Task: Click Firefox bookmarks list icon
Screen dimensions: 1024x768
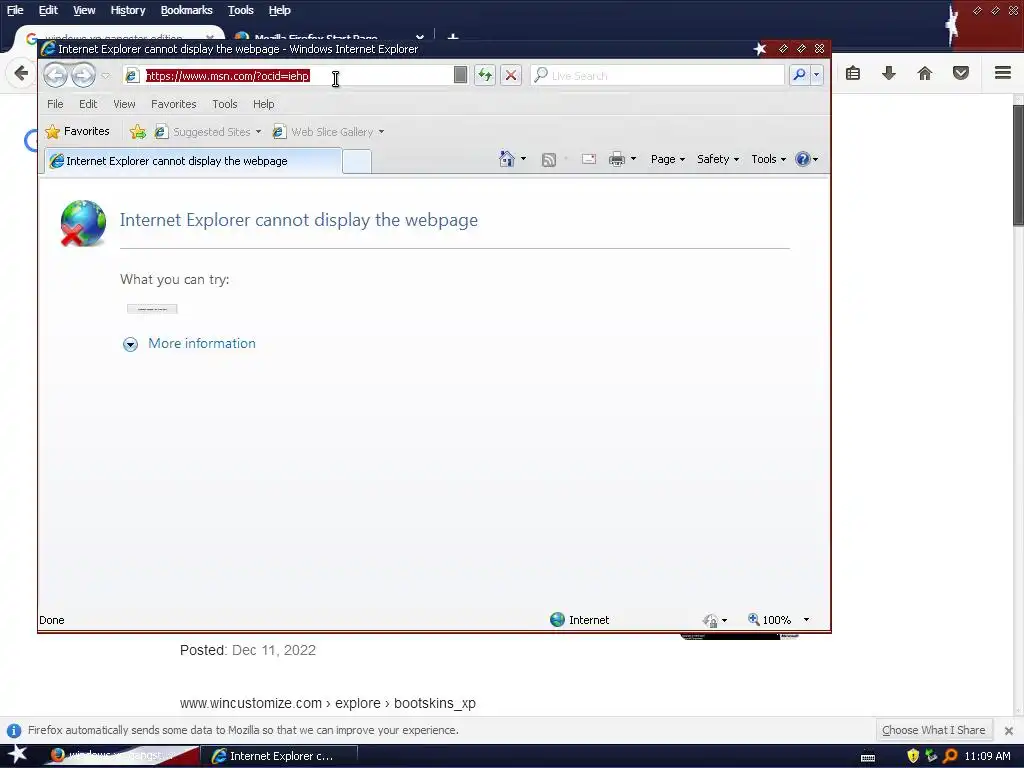Action: point(853,73)
